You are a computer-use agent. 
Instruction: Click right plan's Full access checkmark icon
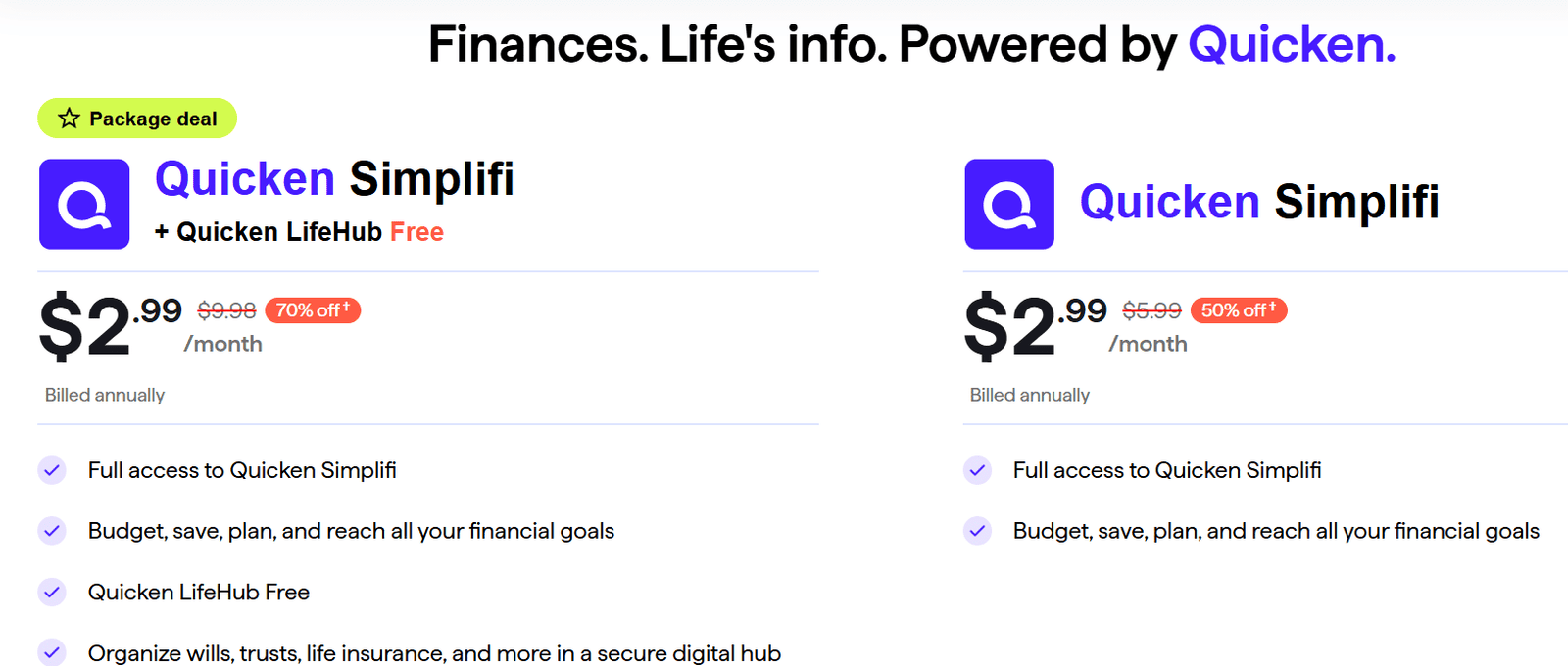tap(977, 470)
